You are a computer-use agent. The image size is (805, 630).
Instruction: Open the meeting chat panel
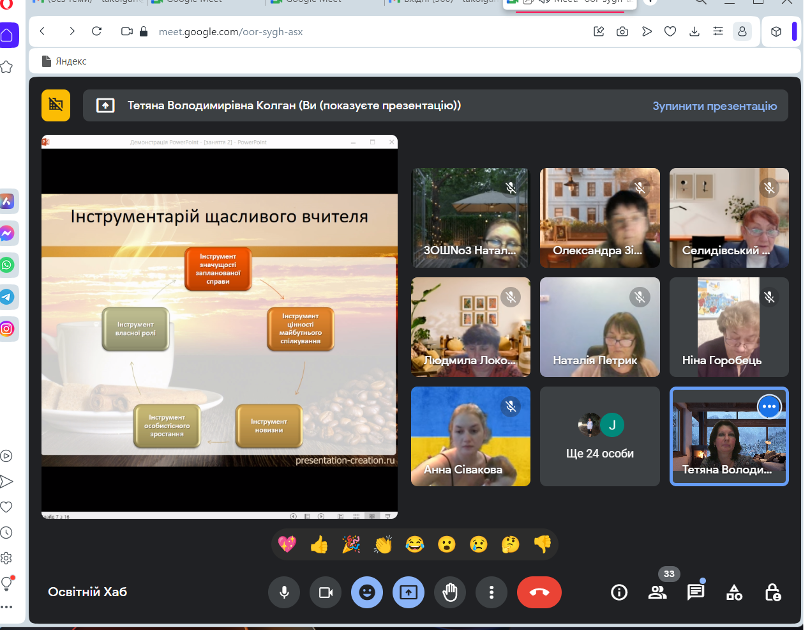pos(696,593)
